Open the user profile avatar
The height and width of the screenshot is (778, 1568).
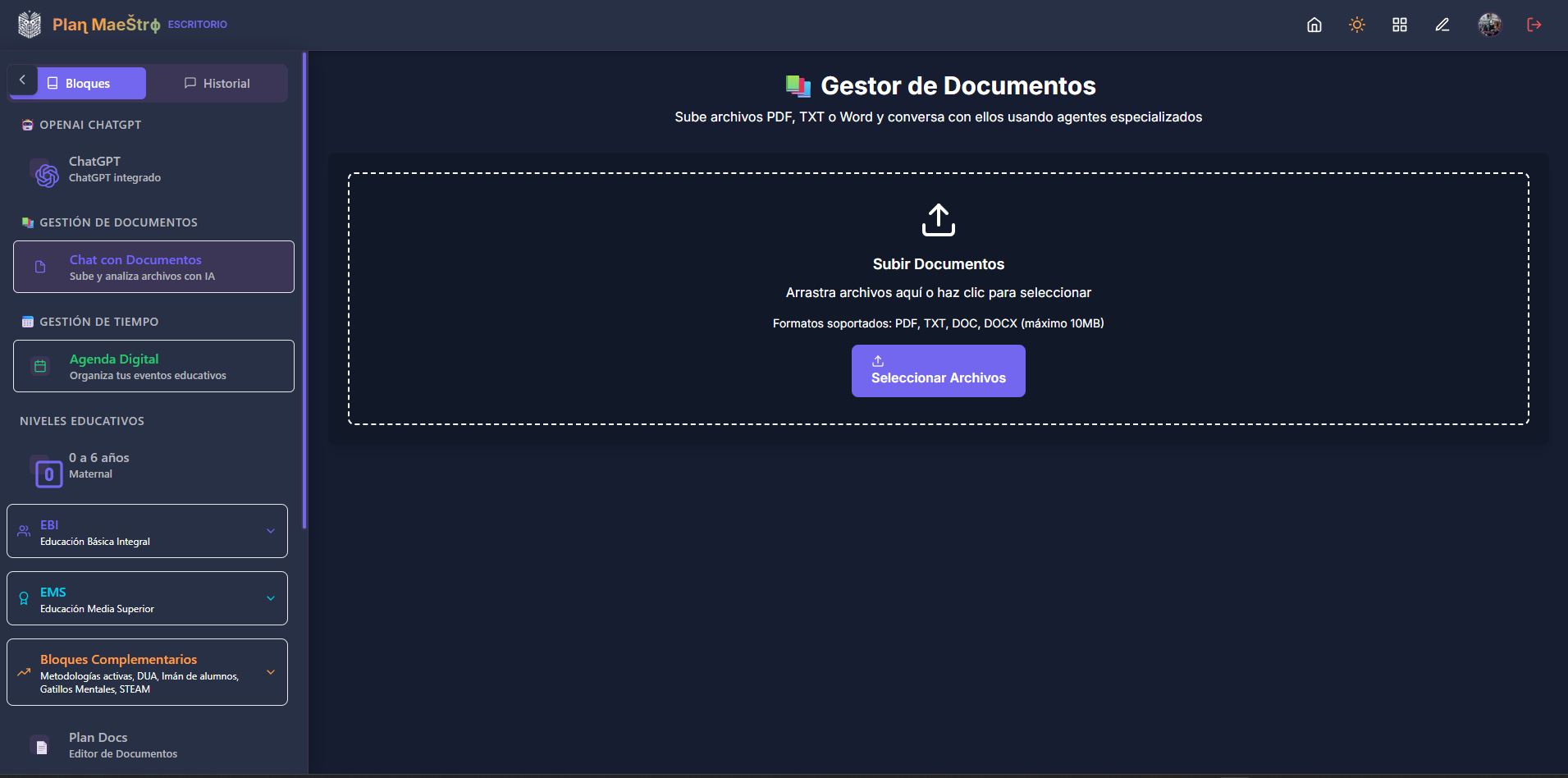tap(1489, 25)
